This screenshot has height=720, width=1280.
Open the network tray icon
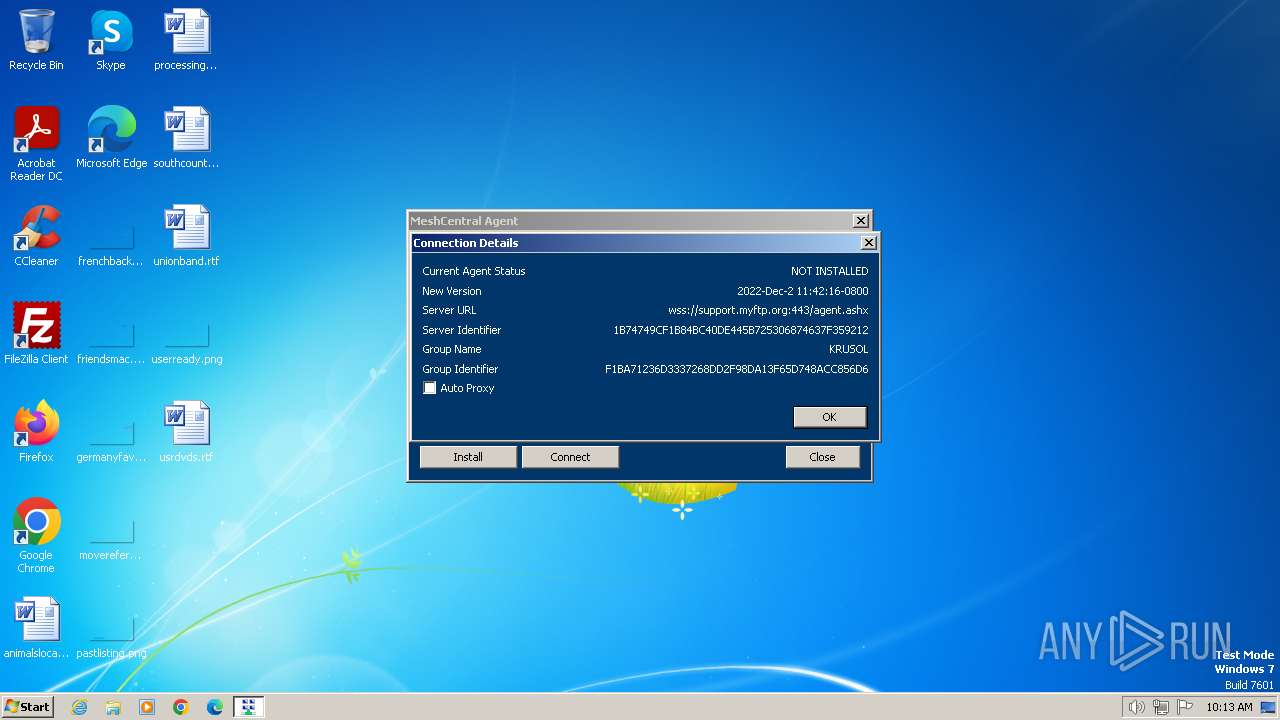point(1161,707)
